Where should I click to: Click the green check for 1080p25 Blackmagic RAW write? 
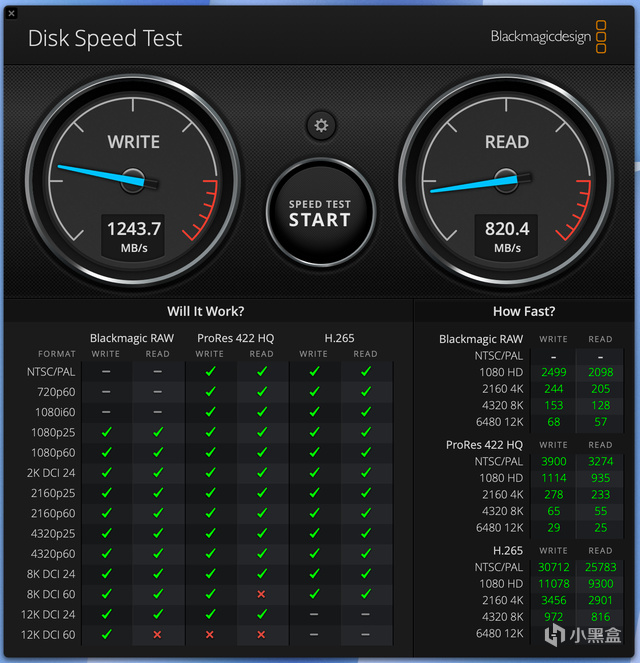[x=107, y=432]
